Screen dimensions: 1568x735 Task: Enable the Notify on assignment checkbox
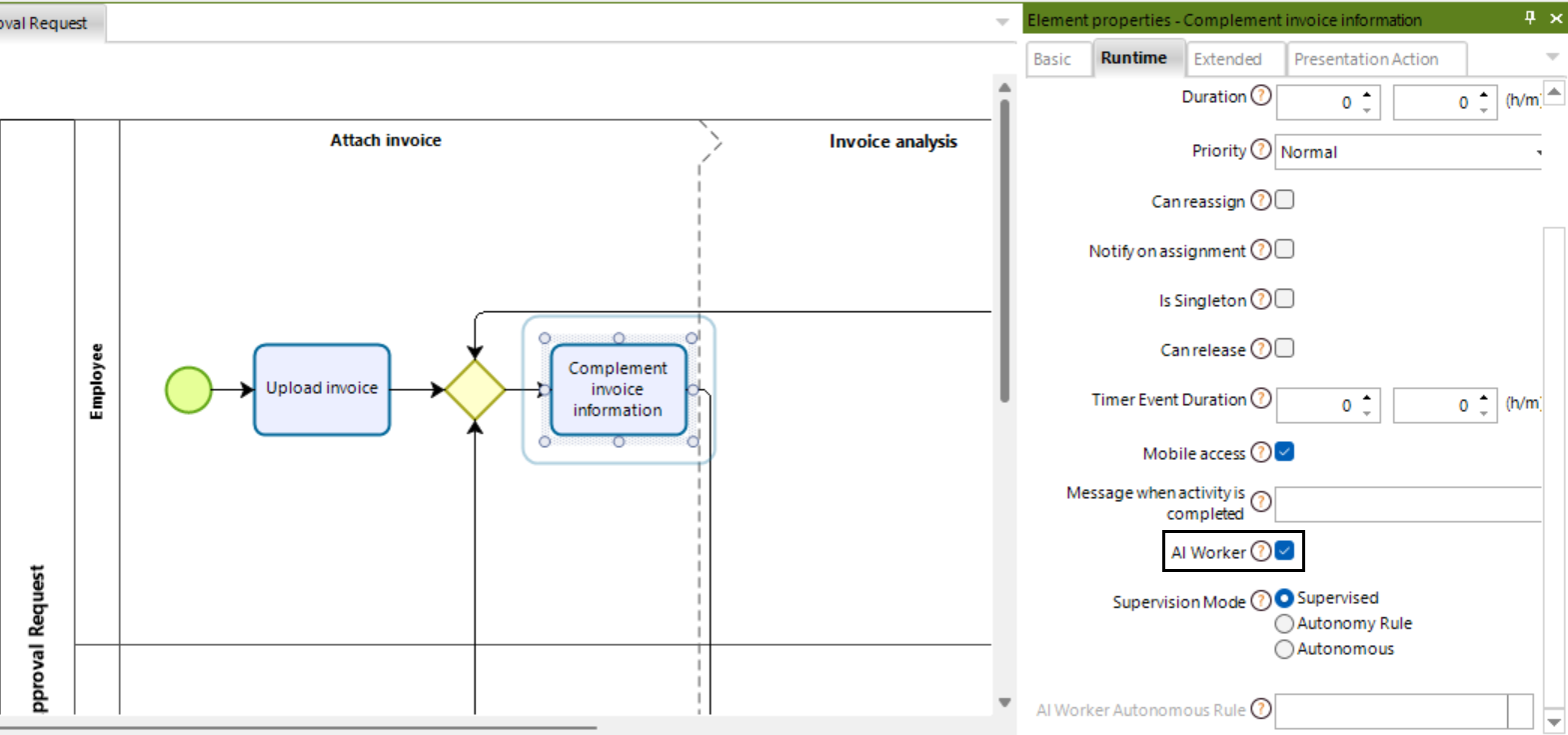coord(1285,249)
